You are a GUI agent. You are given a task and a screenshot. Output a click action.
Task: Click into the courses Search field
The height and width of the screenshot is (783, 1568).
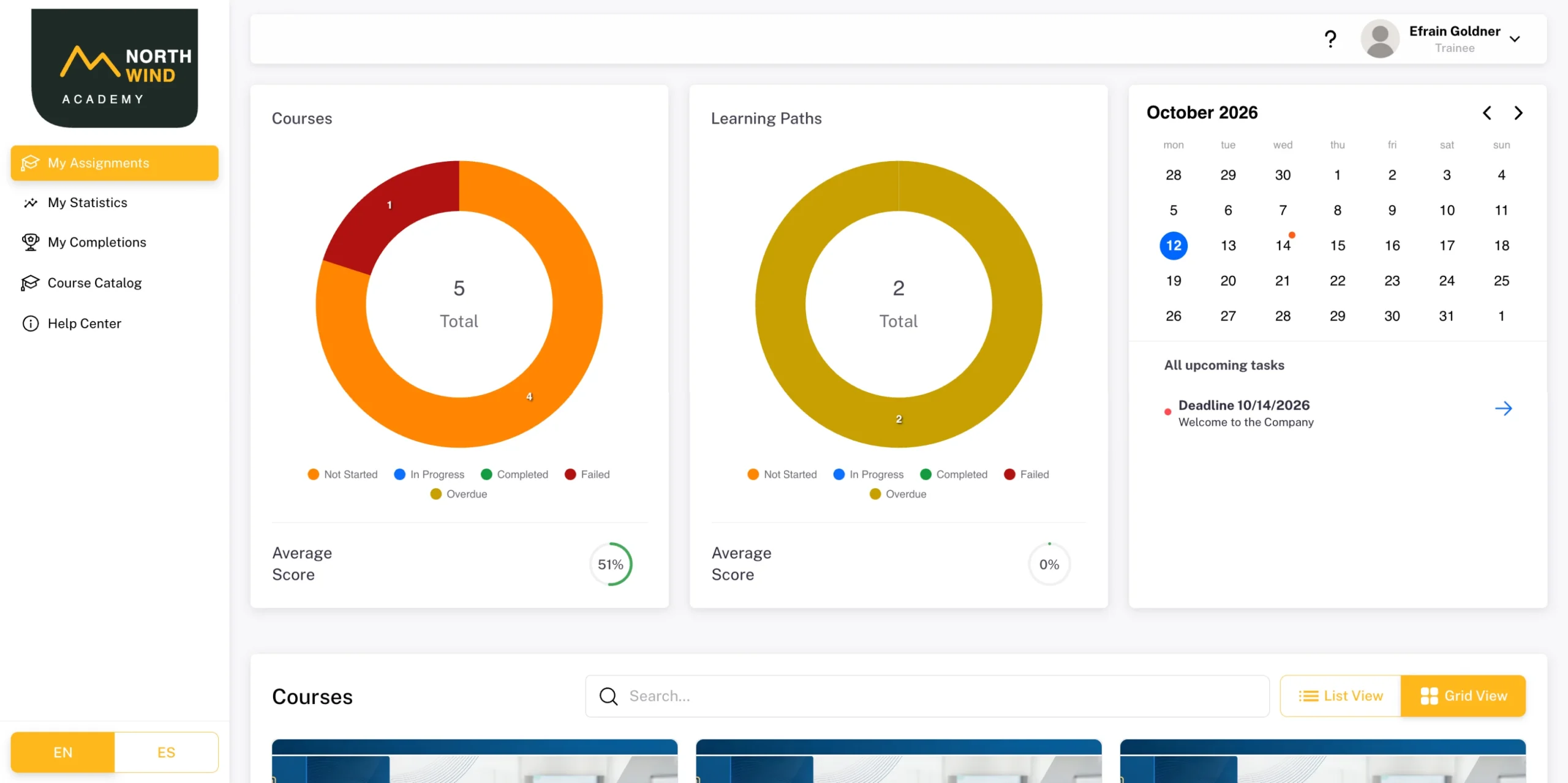click(927, 696)
